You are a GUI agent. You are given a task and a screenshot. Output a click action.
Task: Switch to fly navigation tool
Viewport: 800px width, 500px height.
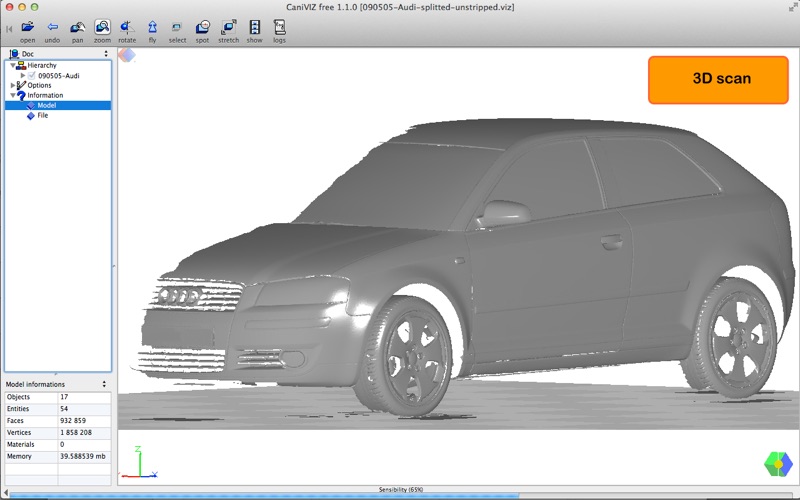[x=152, y=32]
